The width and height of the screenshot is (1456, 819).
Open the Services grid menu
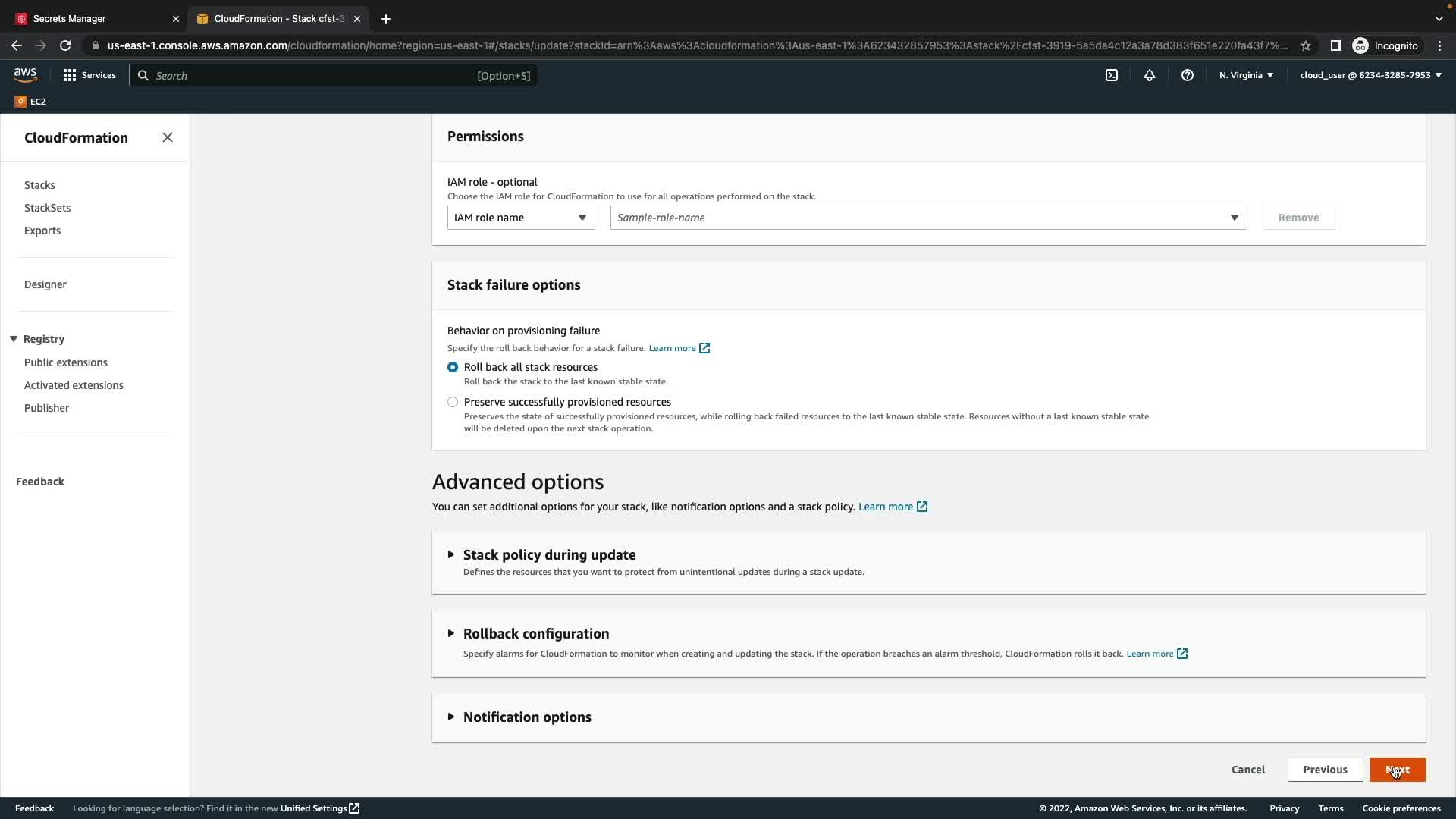pyautogui.click(x=89, y=75)
